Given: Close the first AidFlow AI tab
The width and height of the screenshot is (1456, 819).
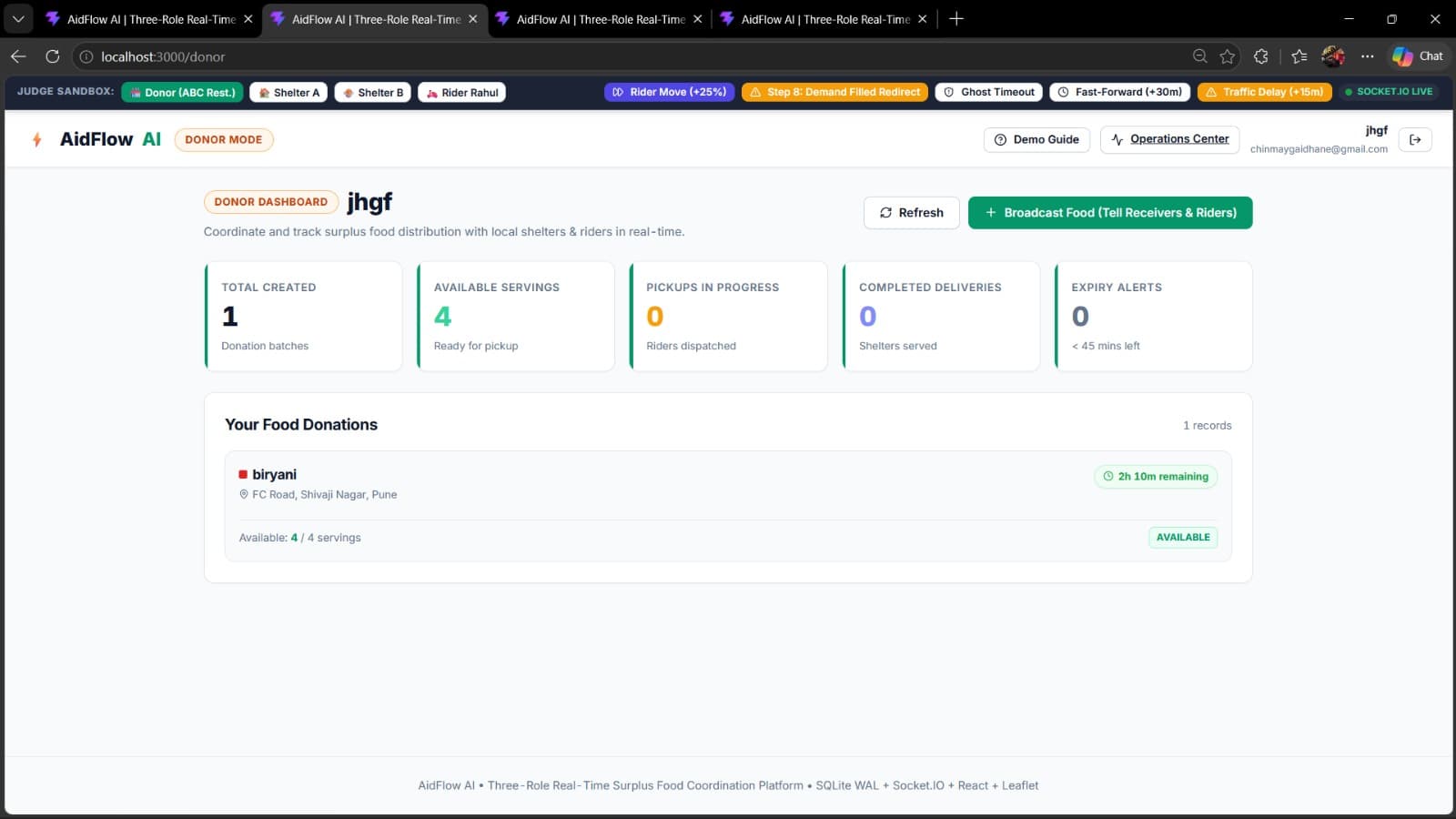Looking at the screenshot, I should tap(248, 19).
